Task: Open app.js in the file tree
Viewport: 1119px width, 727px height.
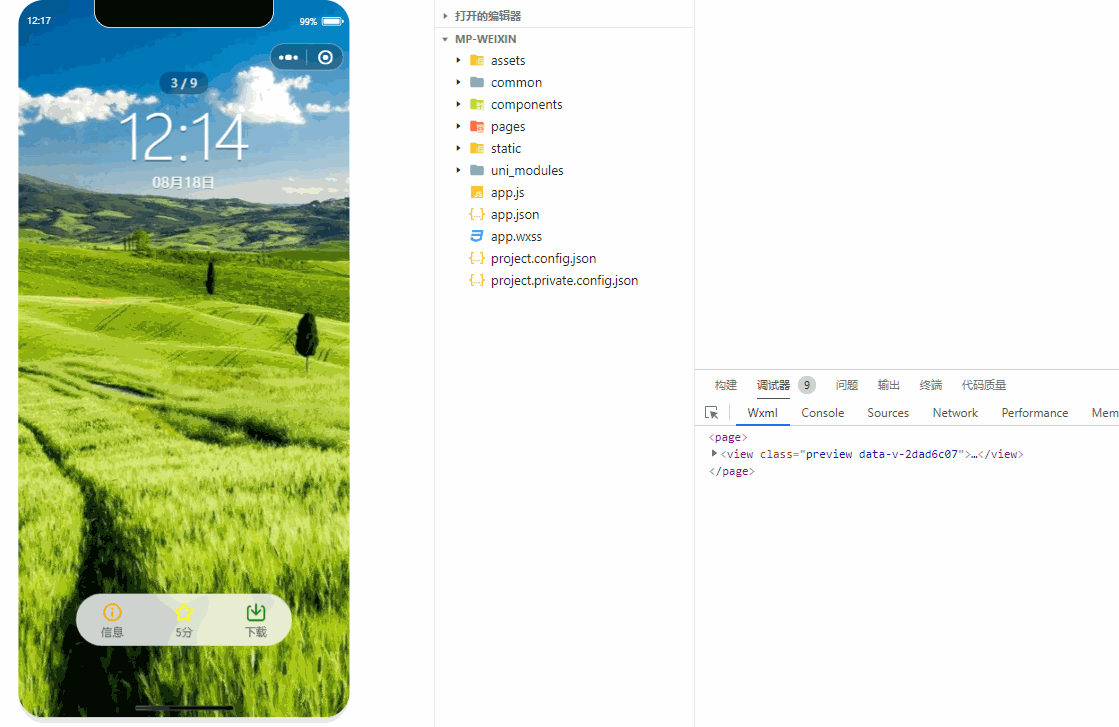Action: point(507,193)
